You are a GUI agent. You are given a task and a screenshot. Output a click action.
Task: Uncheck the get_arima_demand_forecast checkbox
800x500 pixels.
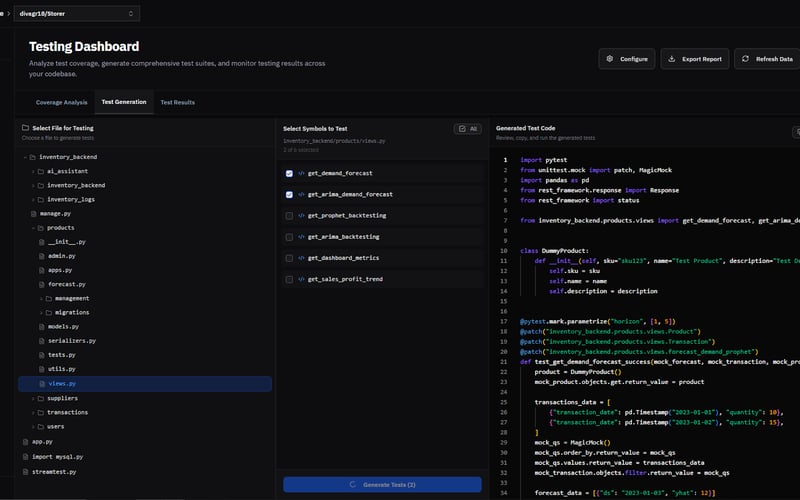(289, 194)
